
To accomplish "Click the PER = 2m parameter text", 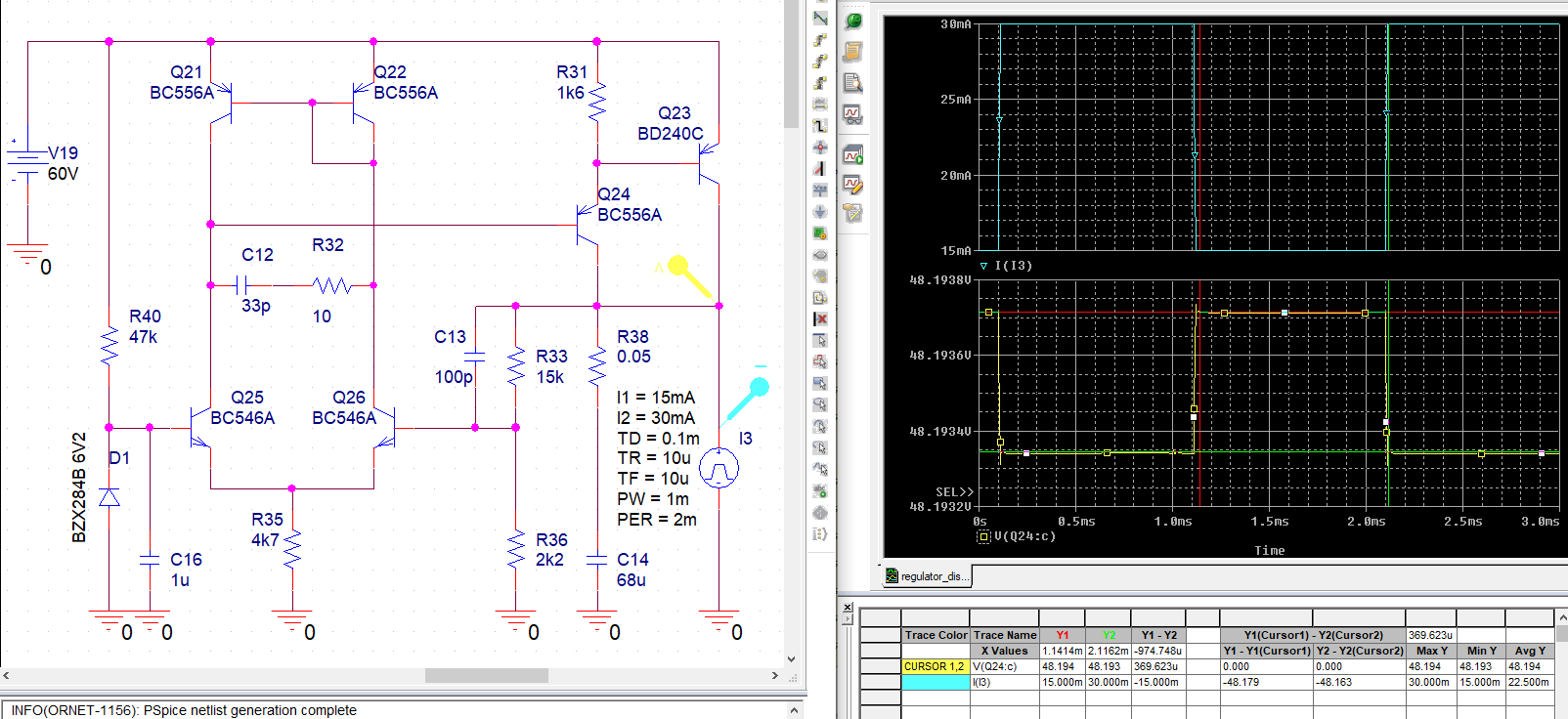I will pos(656,520).
